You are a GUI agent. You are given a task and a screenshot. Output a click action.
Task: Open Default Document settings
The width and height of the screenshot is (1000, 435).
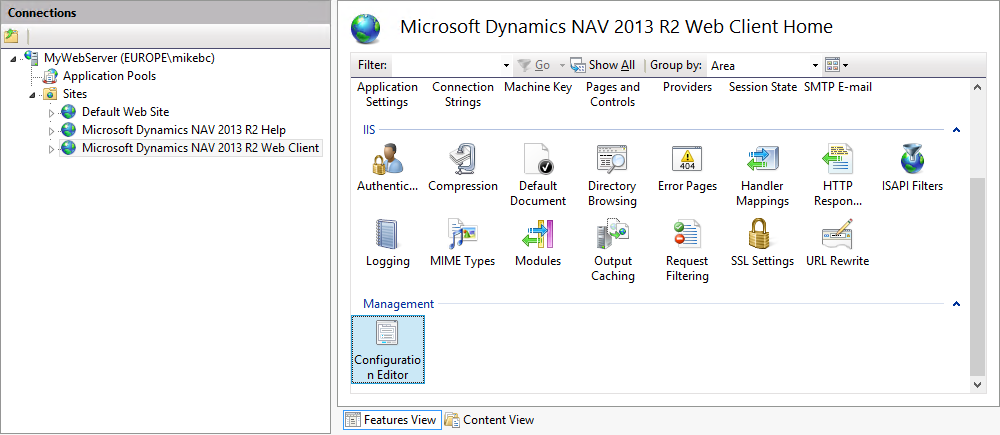pyautogui.click(x=538, y=160)
